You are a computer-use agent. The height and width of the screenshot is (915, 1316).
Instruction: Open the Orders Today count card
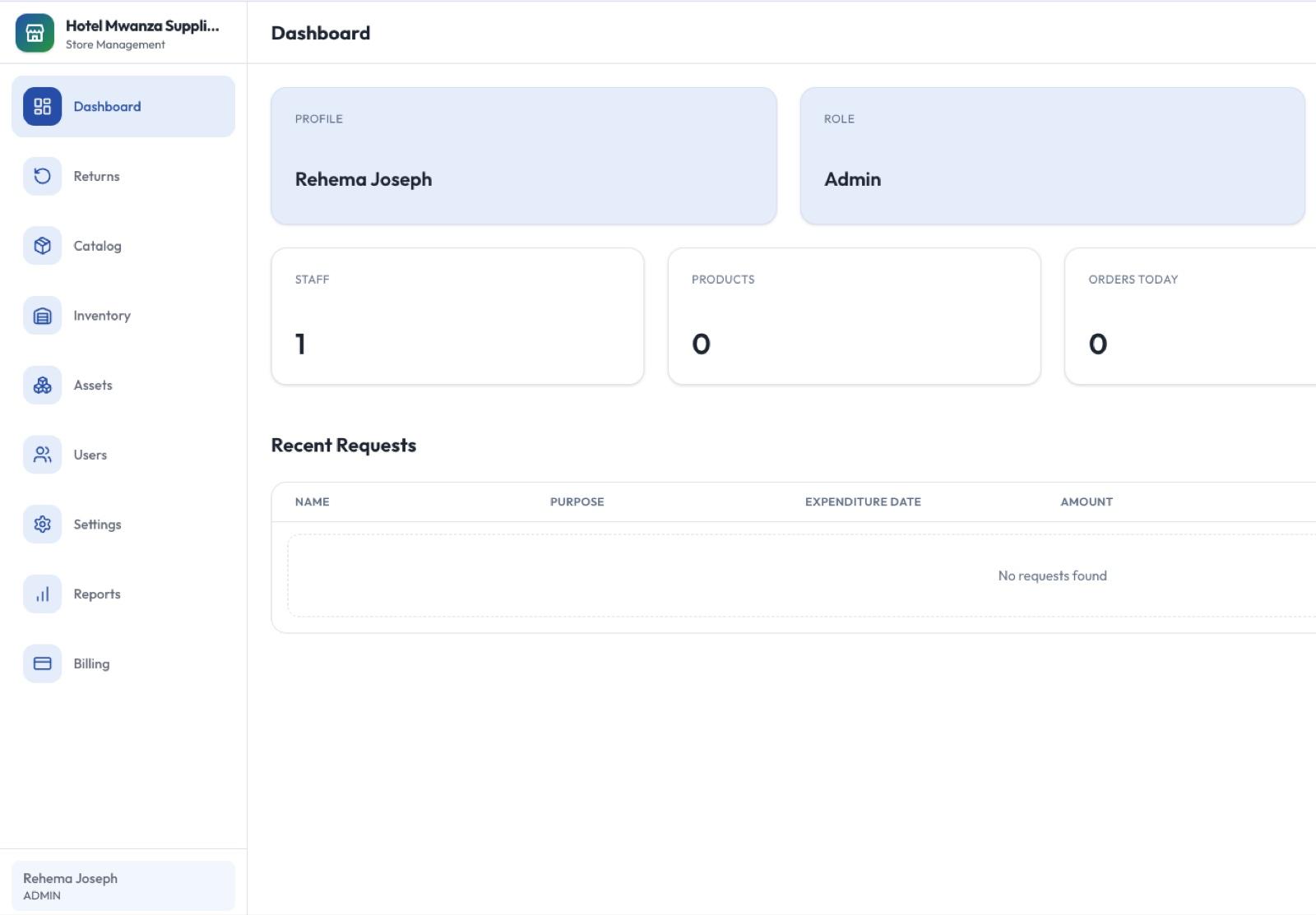coord(1190,316)
